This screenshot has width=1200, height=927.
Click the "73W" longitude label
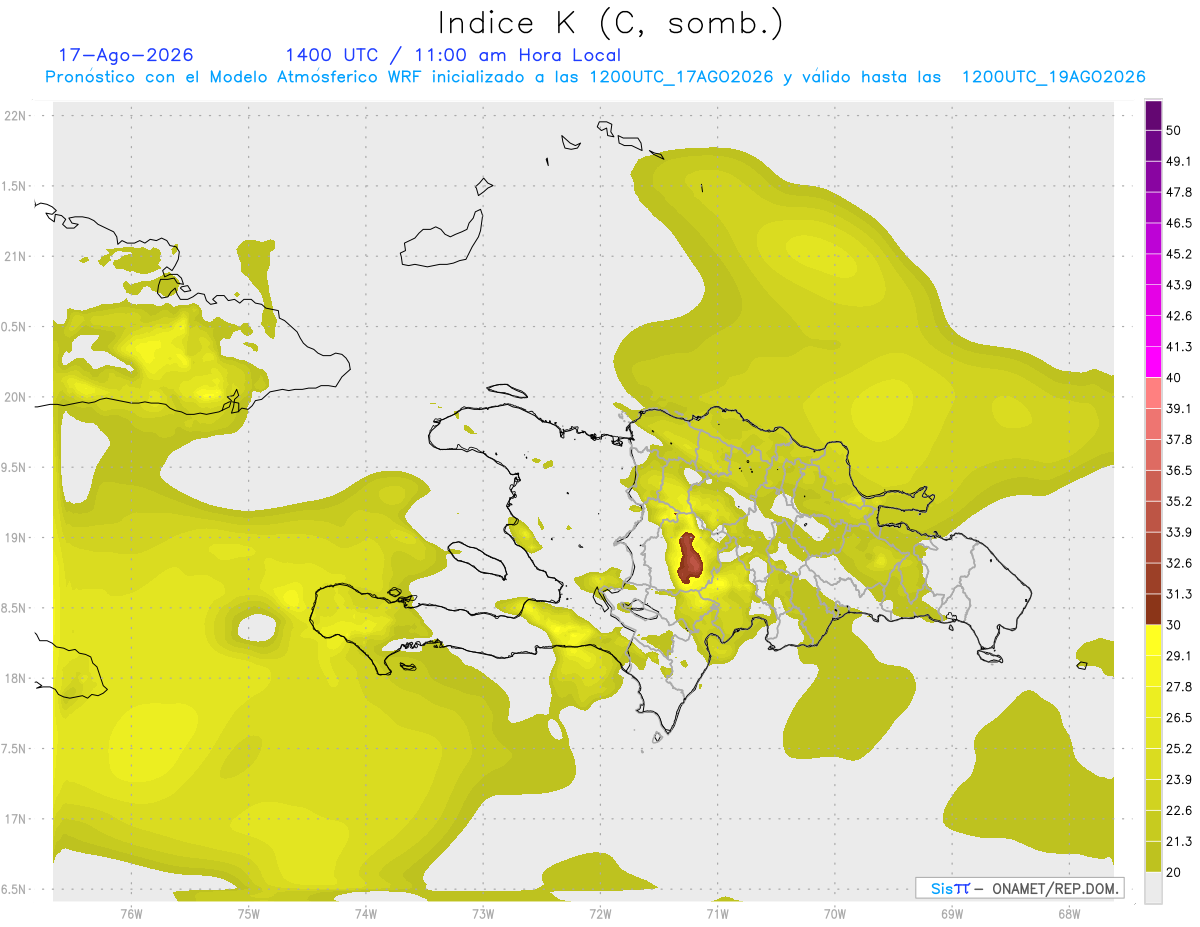pyautogui.click(x=483, y=913)
